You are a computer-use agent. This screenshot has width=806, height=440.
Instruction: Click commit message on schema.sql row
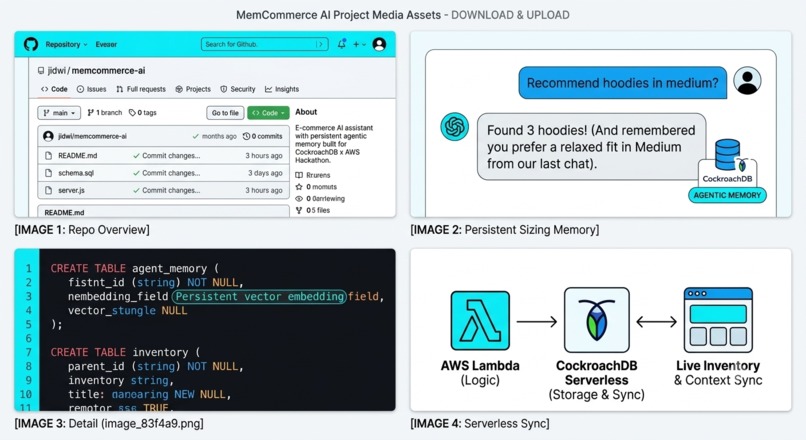coord(171,173)
